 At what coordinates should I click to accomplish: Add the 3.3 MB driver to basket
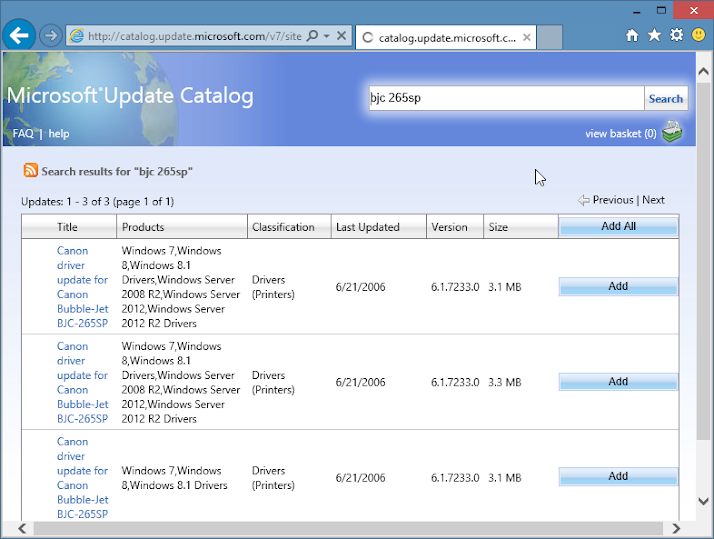coord(618,381)
